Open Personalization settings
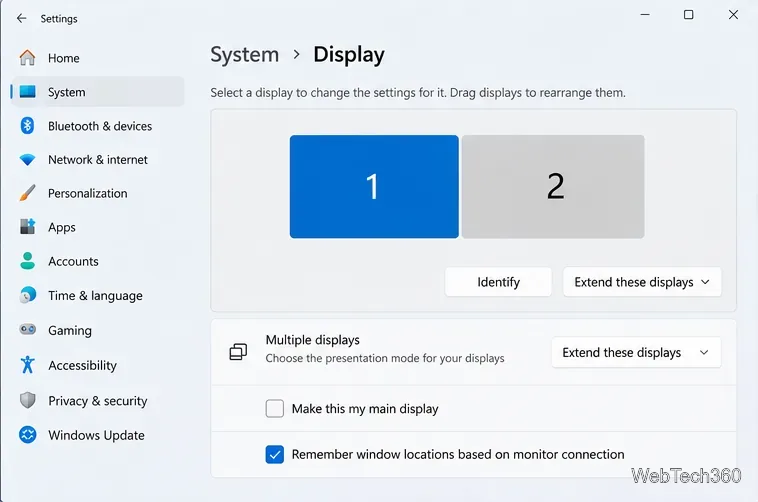 point(87,193)
